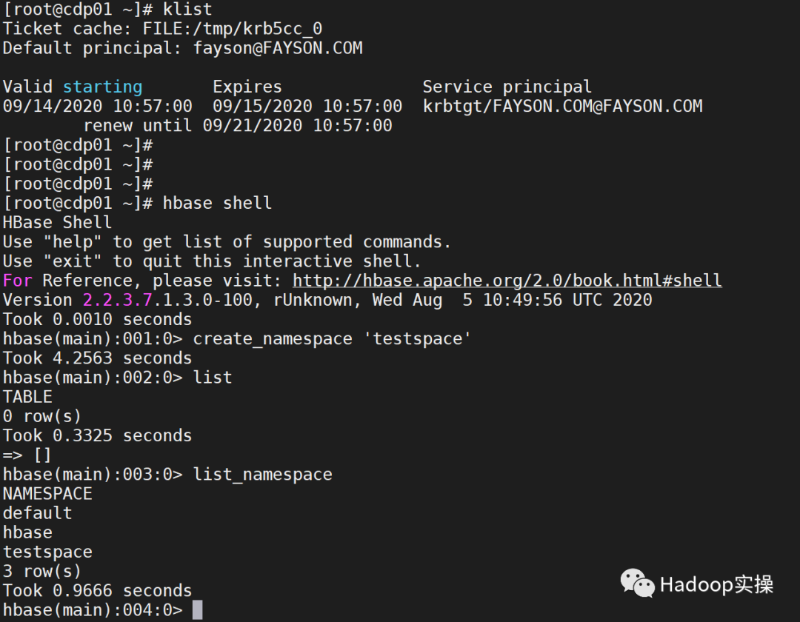This screenshot has height=622, width=800.
Task: Click the 'testspace' namespace output line
Action: pyautogui.click(x=47, y=552)
